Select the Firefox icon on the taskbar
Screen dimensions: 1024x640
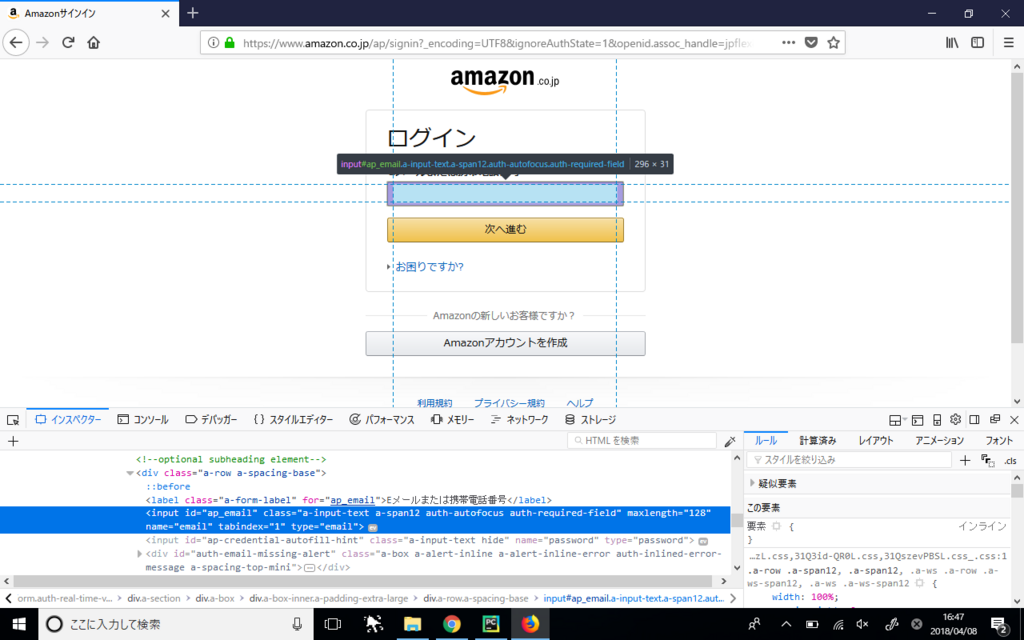click(530, 625)
